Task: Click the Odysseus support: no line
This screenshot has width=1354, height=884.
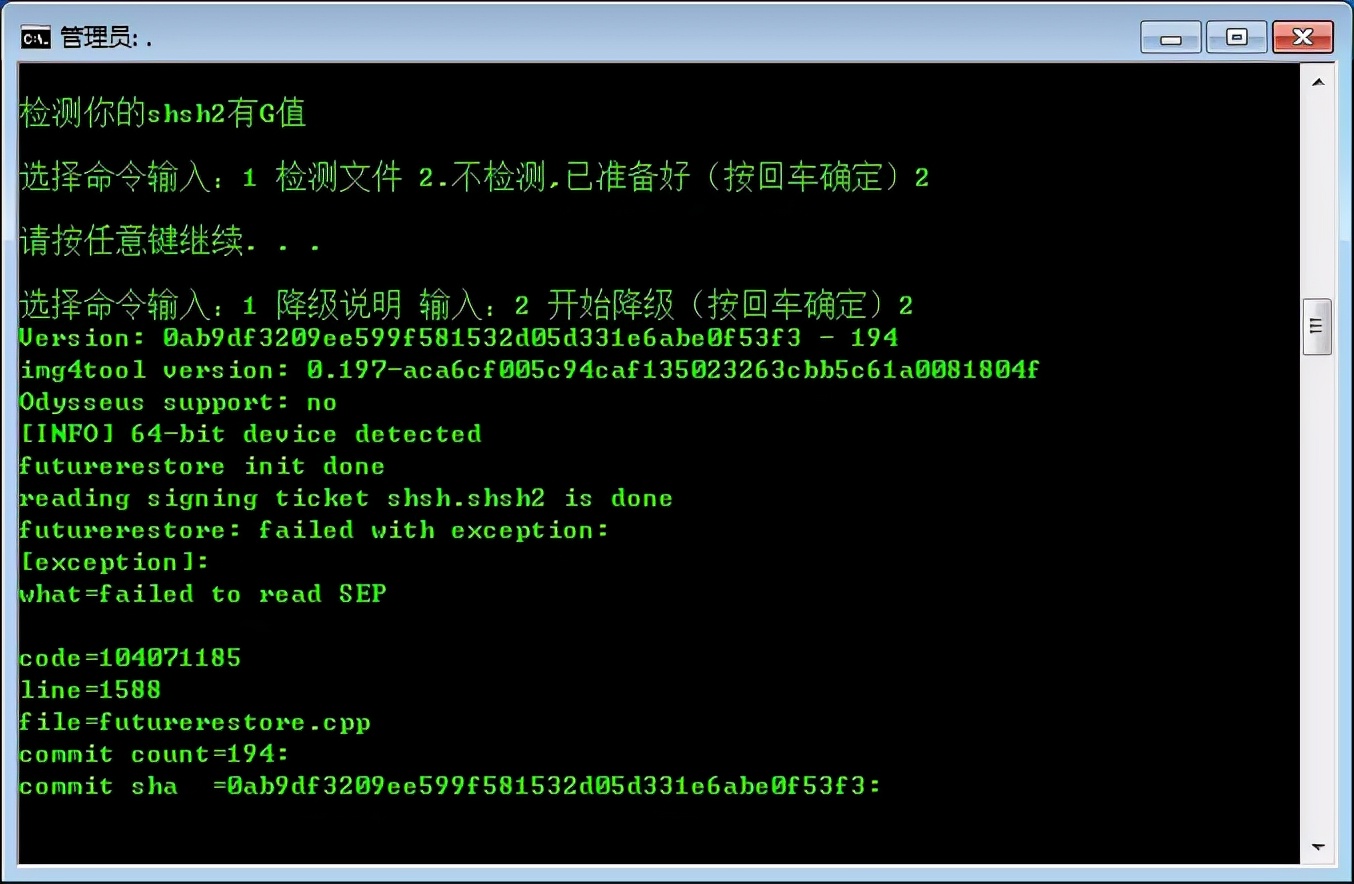Action: pyautogui.click(x=175, y=402)
